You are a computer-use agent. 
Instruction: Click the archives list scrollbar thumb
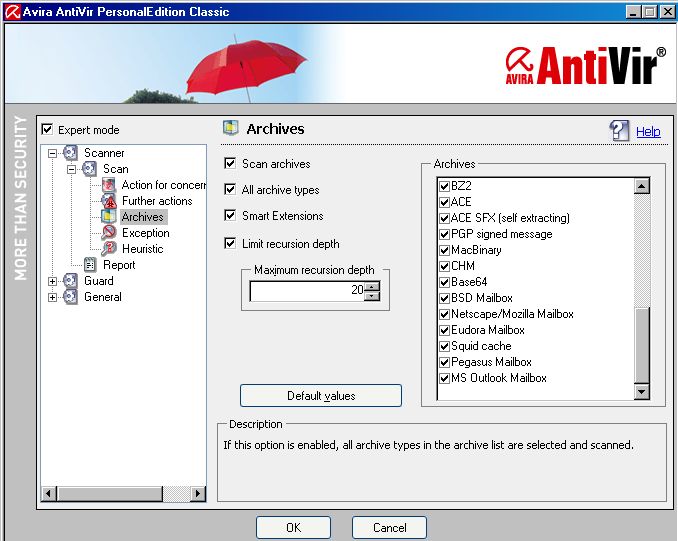pyautogui.click(x=642, y=346)
